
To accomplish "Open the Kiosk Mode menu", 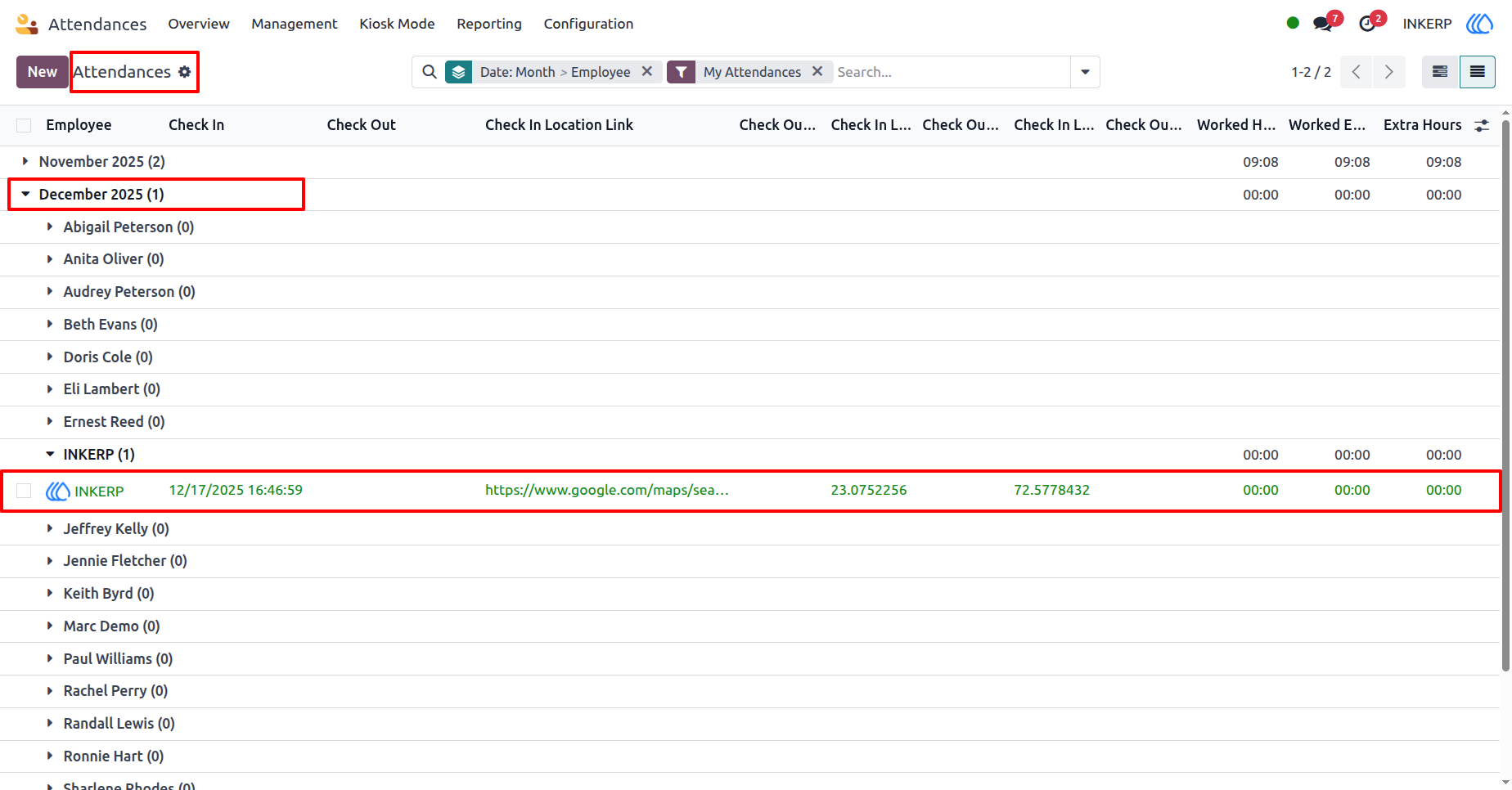I will (397, 24).
